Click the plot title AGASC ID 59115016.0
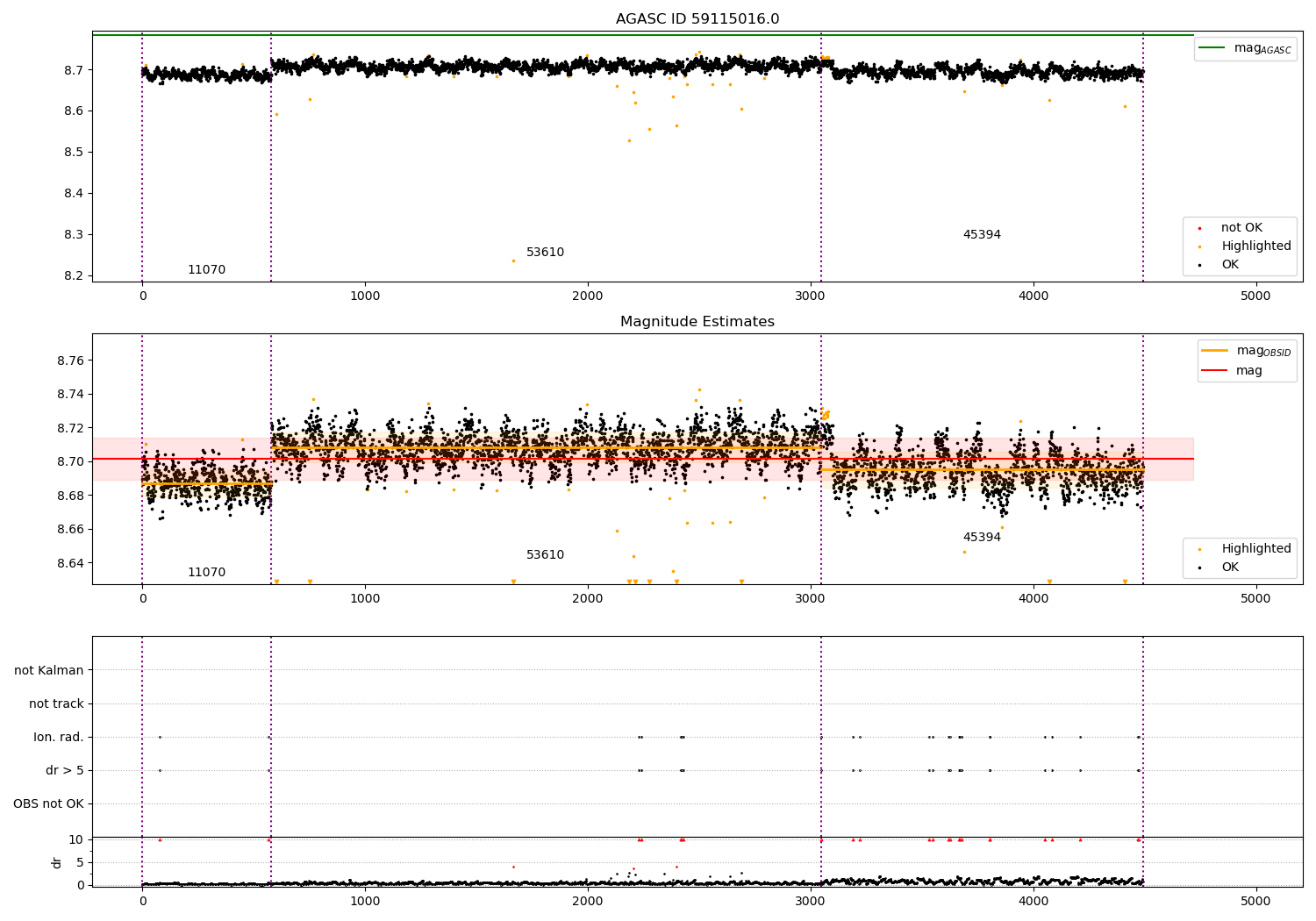1316x921 pixels. pos(697,19)
